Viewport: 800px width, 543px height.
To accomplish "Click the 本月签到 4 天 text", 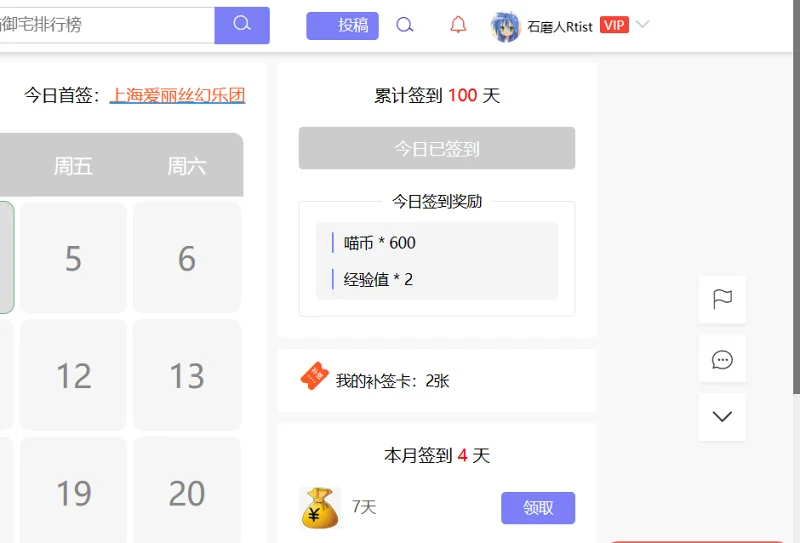I will tap(437, 455).
